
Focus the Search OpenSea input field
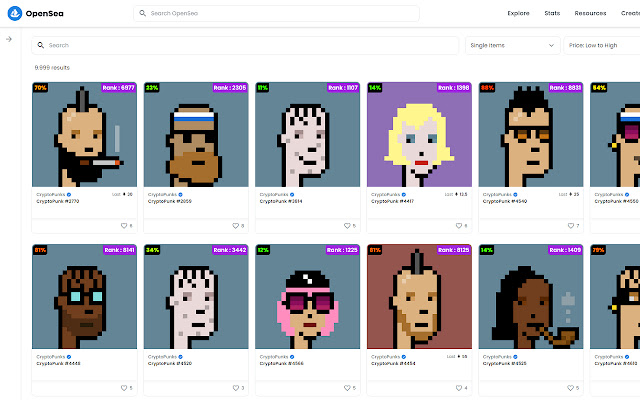click(x=276, y=13)
